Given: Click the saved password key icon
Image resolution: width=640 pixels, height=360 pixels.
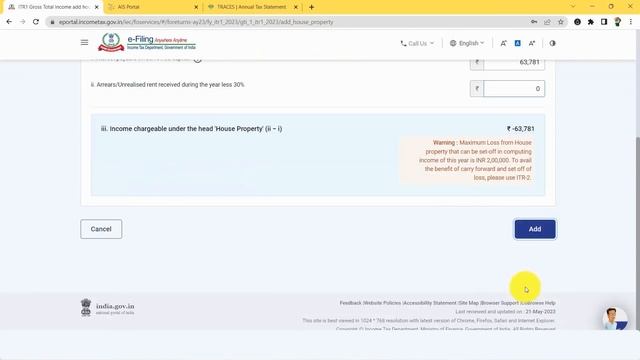Looking at the screenshot, I should click(x=534, y=22).
